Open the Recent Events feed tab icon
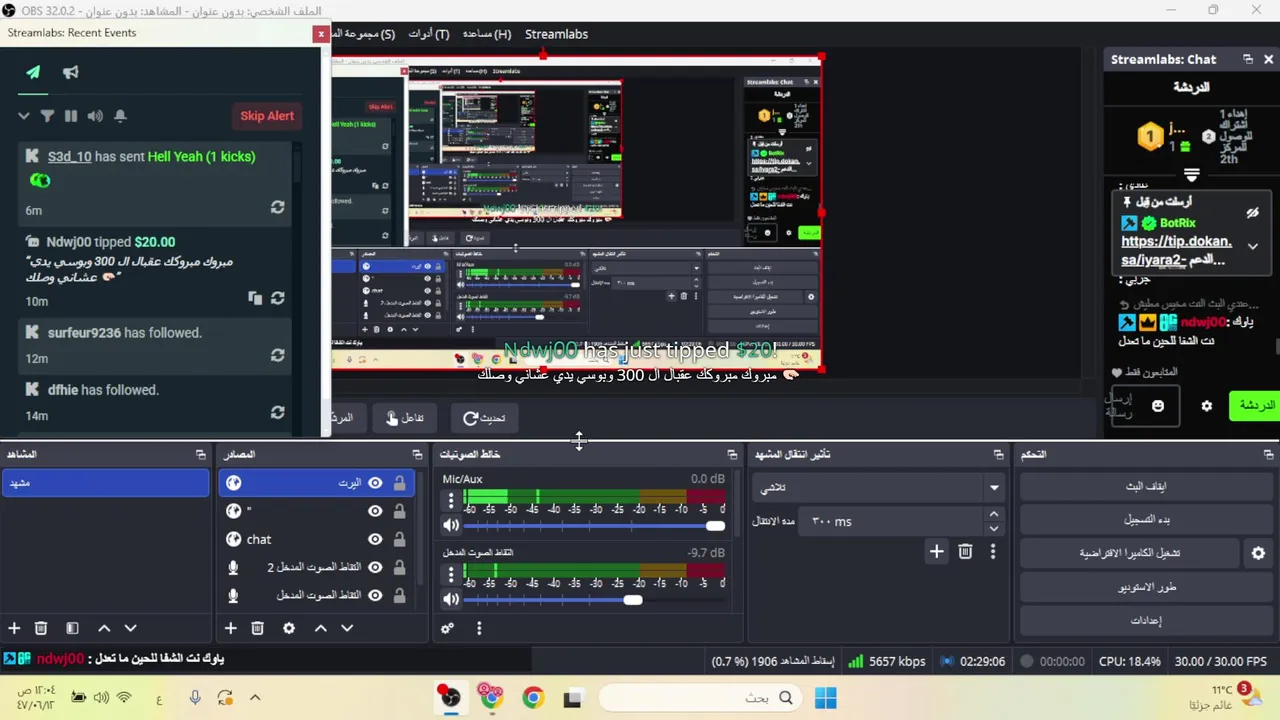This screenshot has height=720, width=1280. pos(33,72)
